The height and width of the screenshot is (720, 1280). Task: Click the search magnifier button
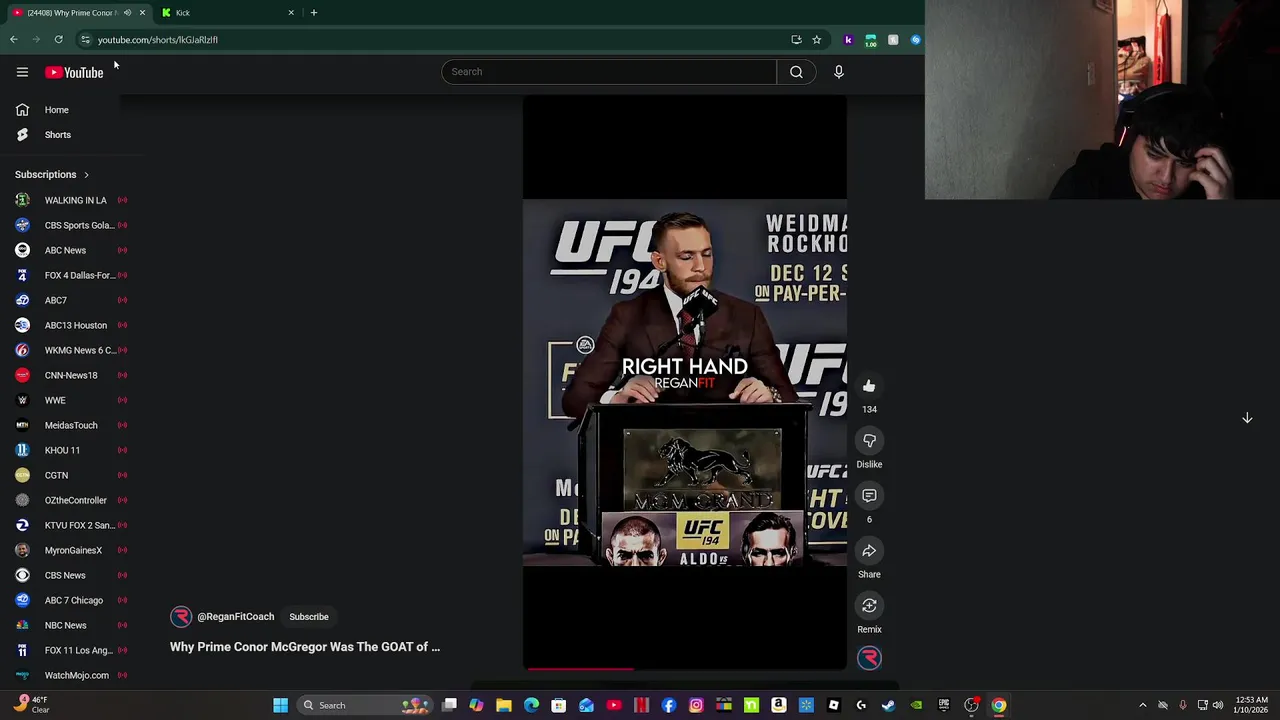[796, 72]
